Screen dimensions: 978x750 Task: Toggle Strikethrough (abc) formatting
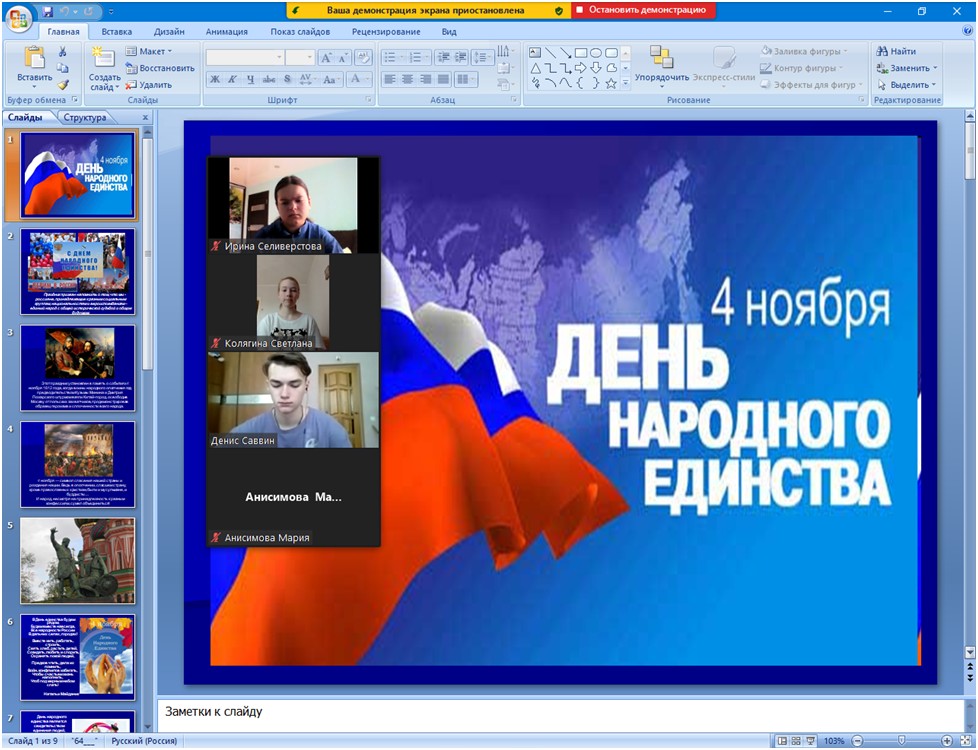click(269, 79)
